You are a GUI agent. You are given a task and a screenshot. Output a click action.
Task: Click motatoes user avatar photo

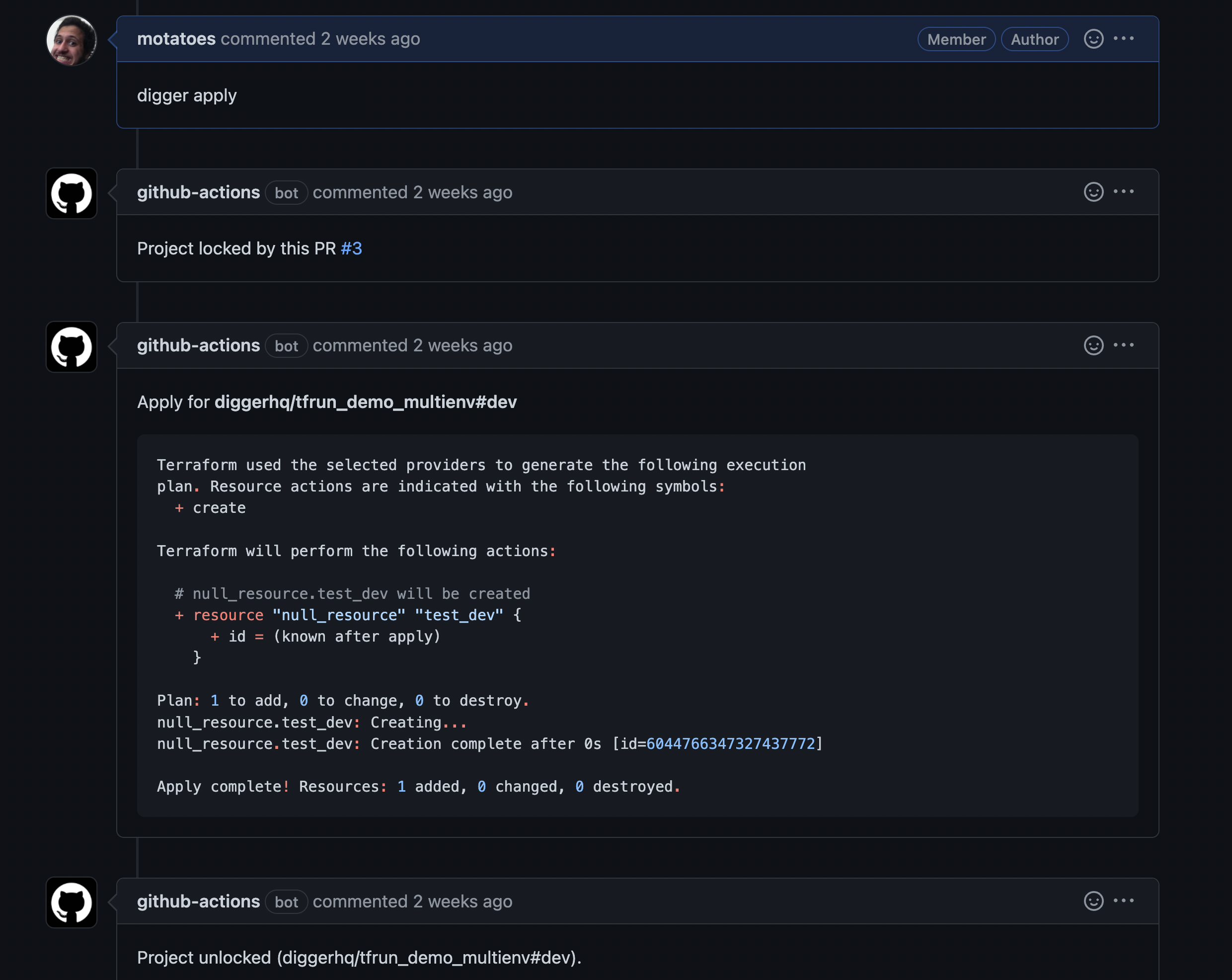[x=72, y=41]
